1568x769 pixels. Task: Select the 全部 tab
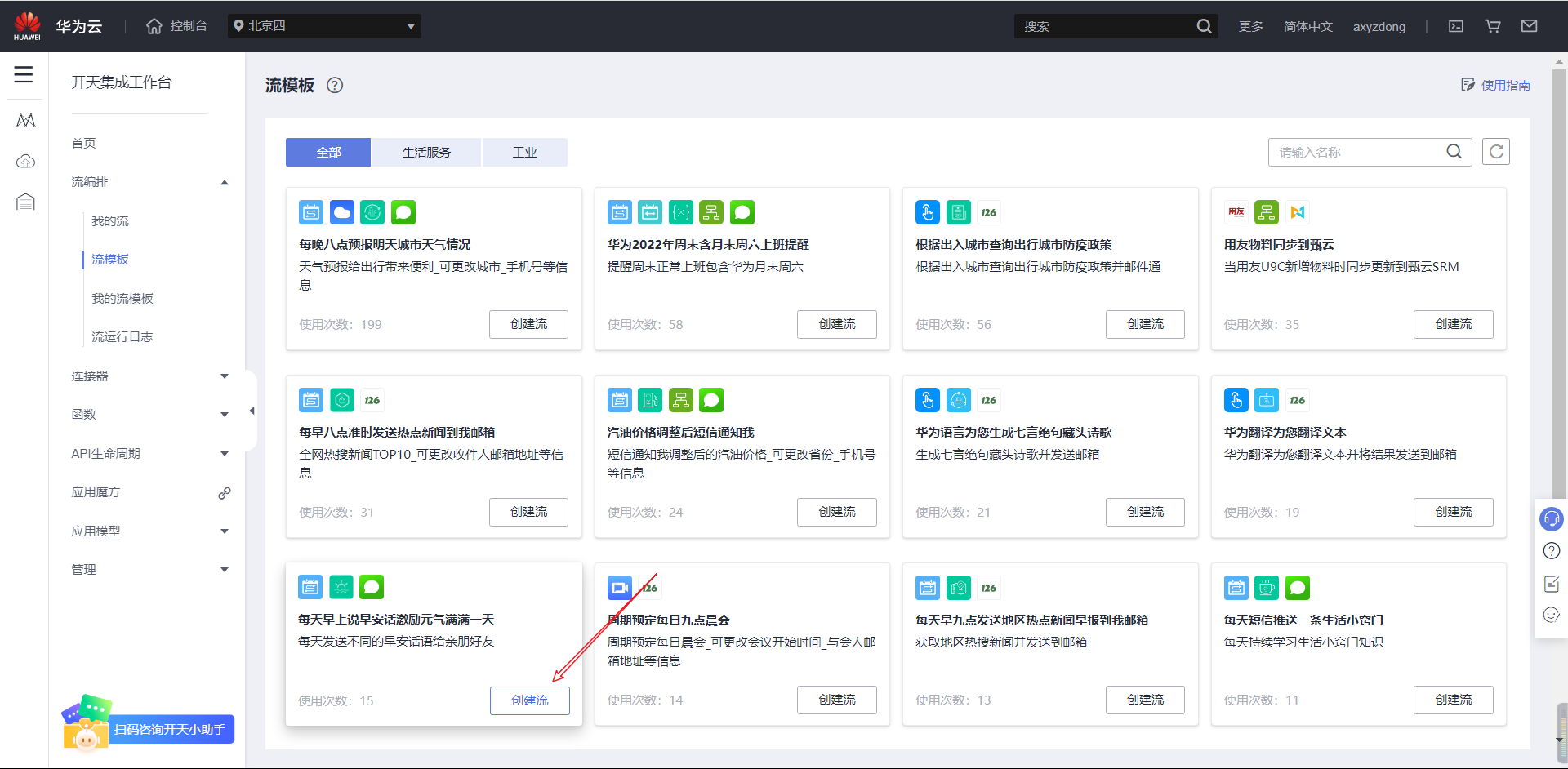click(x=328, y=152)
